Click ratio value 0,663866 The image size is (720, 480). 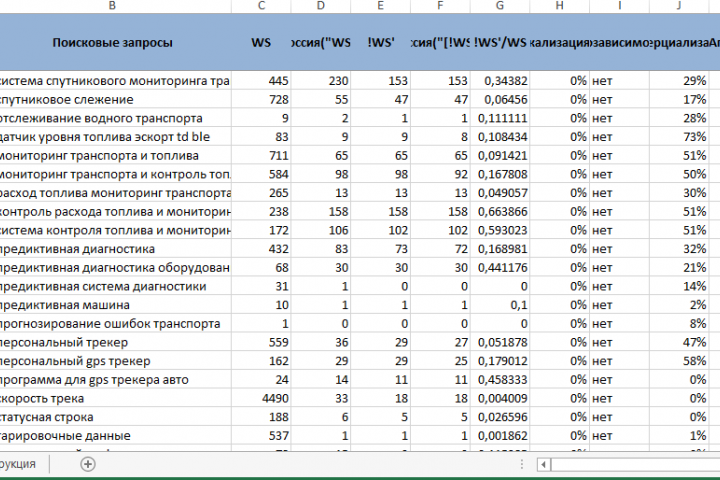500,212
